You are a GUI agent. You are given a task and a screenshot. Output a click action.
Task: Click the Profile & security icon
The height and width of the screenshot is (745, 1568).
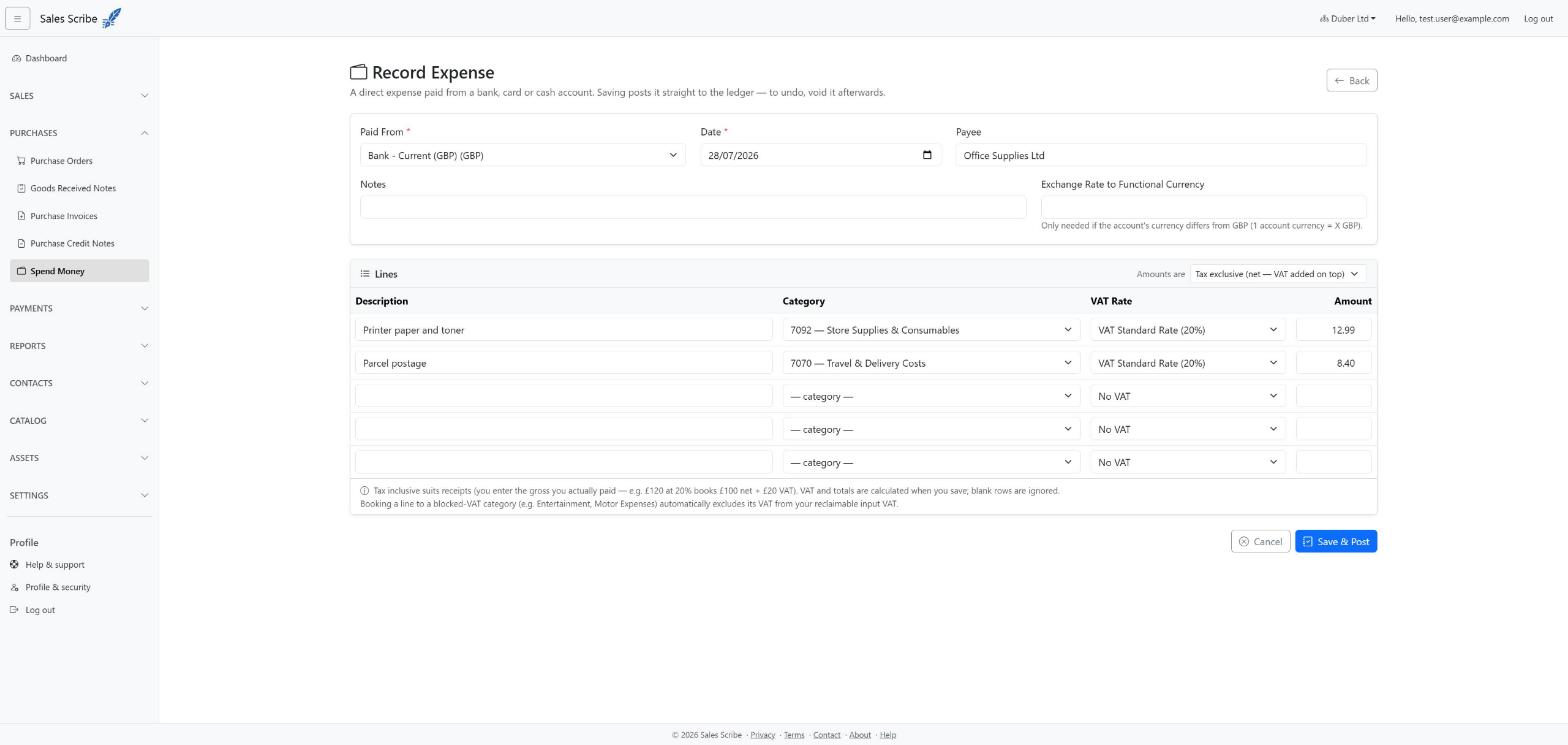[15, 587]
